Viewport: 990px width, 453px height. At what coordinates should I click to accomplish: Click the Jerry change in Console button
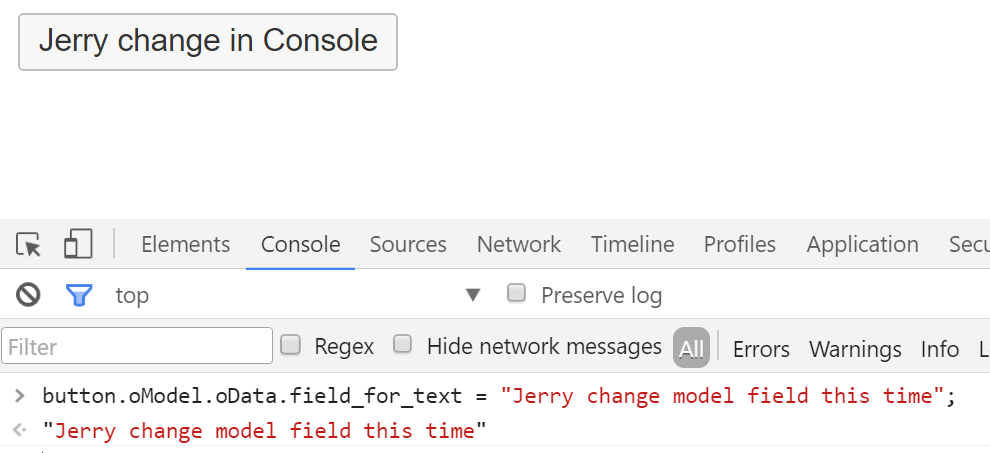point(208,42)
